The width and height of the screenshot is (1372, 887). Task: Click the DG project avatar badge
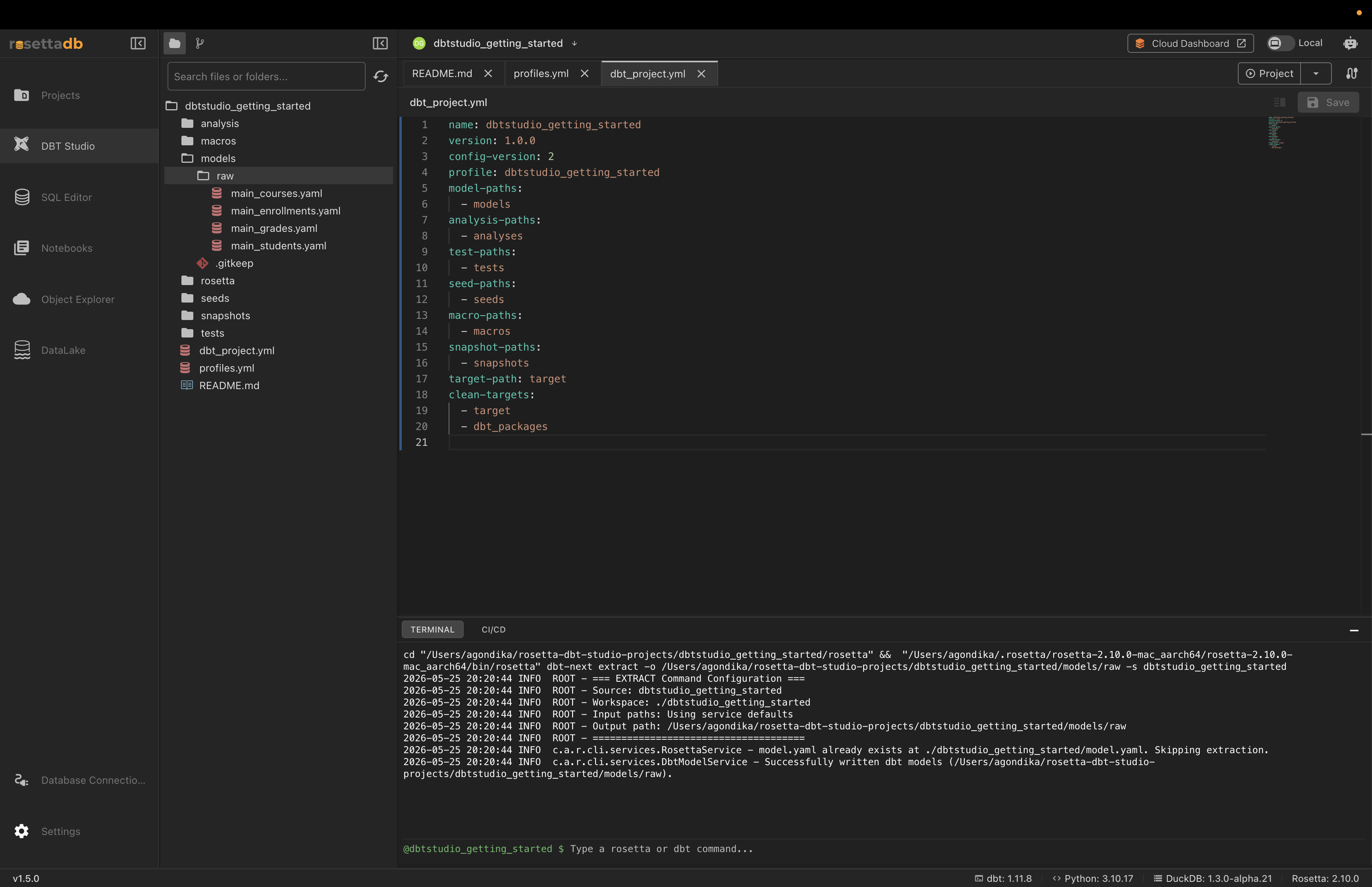(419, 43)
